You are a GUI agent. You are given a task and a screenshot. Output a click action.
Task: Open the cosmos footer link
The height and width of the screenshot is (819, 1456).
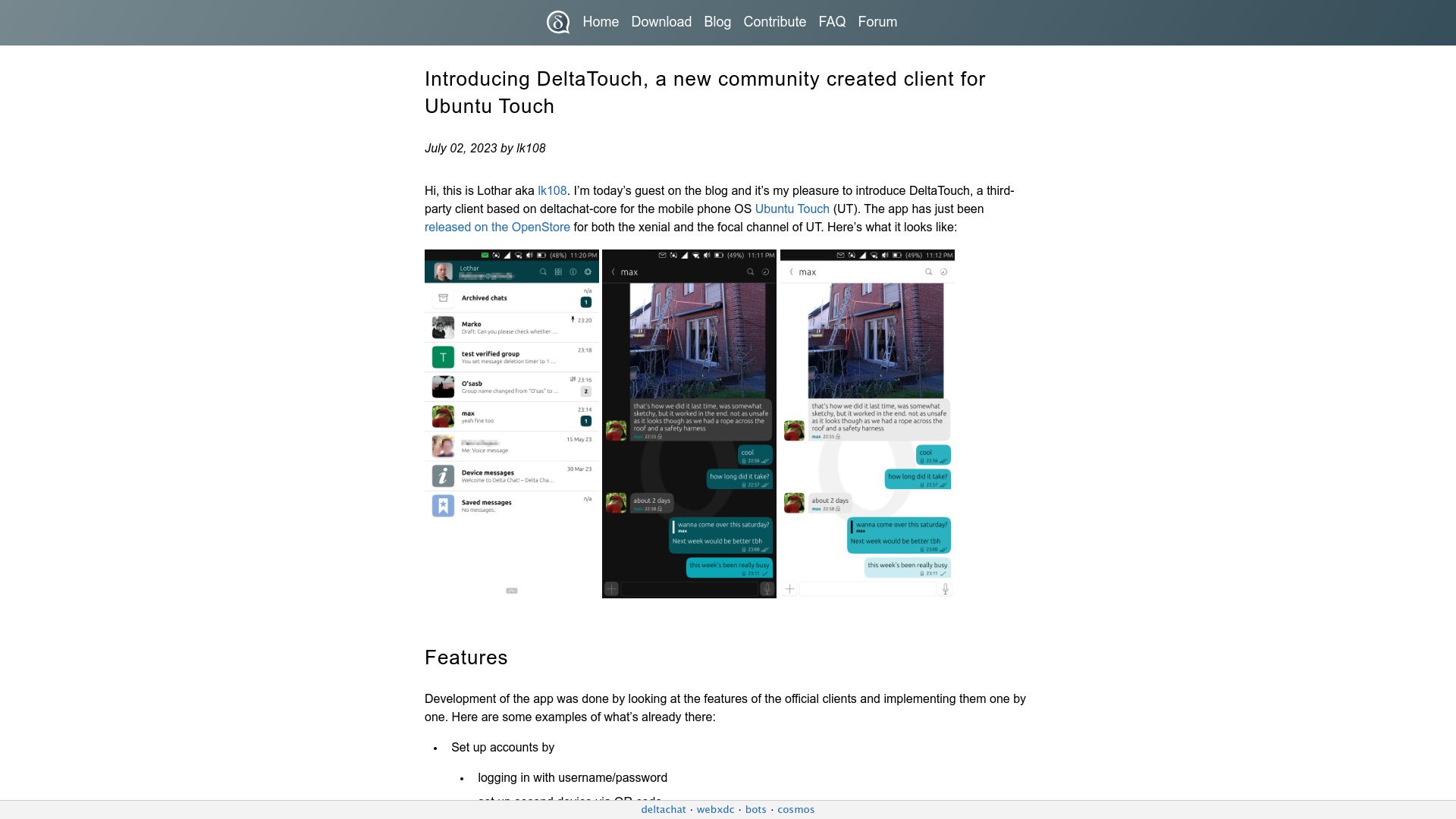795,810
